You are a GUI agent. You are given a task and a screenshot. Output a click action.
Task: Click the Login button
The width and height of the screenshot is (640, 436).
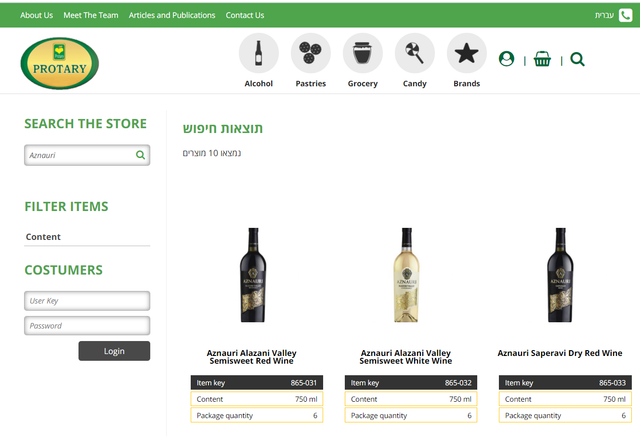[x=114, y=351]
